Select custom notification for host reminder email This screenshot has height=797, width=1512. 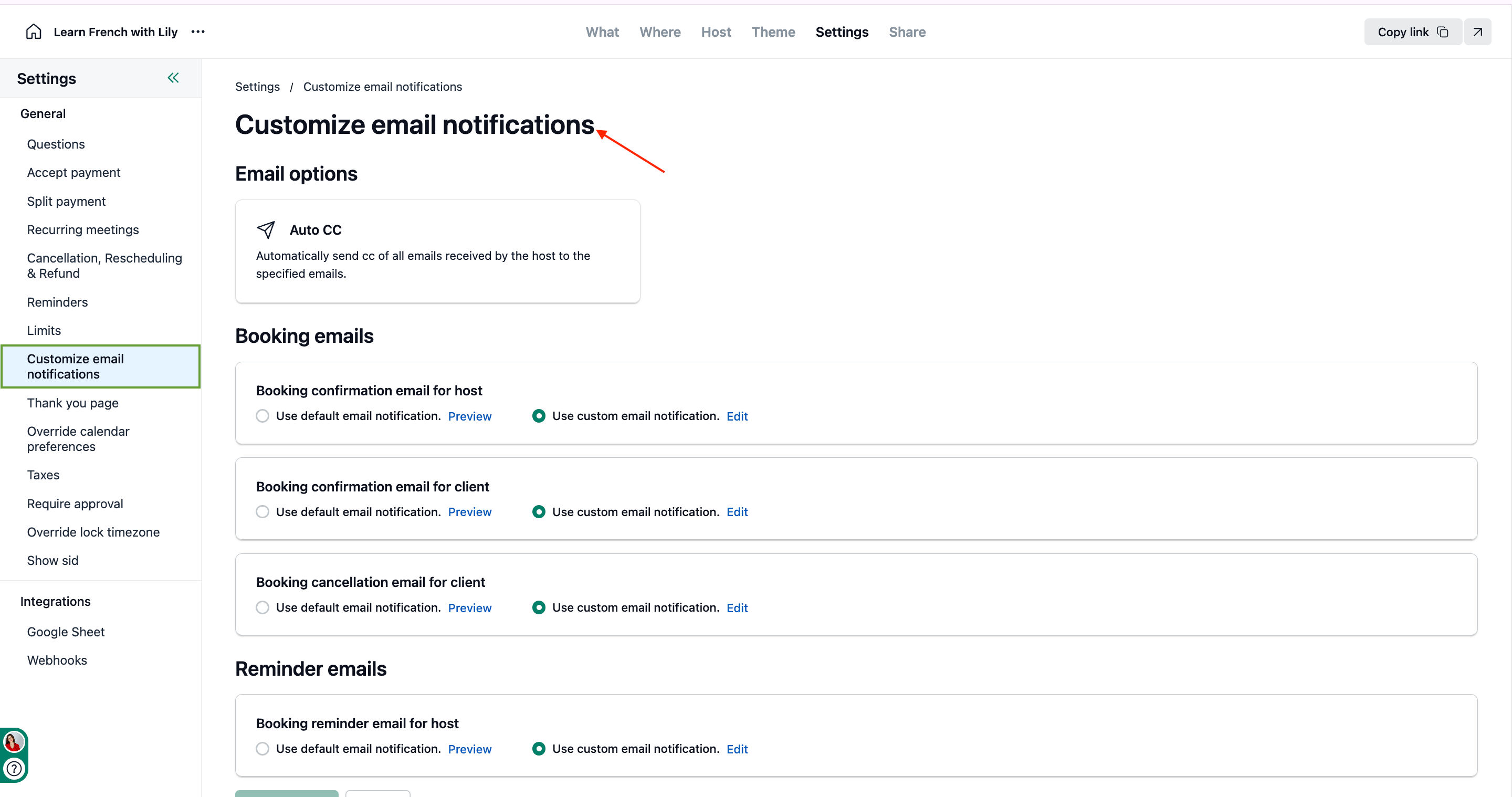[538, 748]
